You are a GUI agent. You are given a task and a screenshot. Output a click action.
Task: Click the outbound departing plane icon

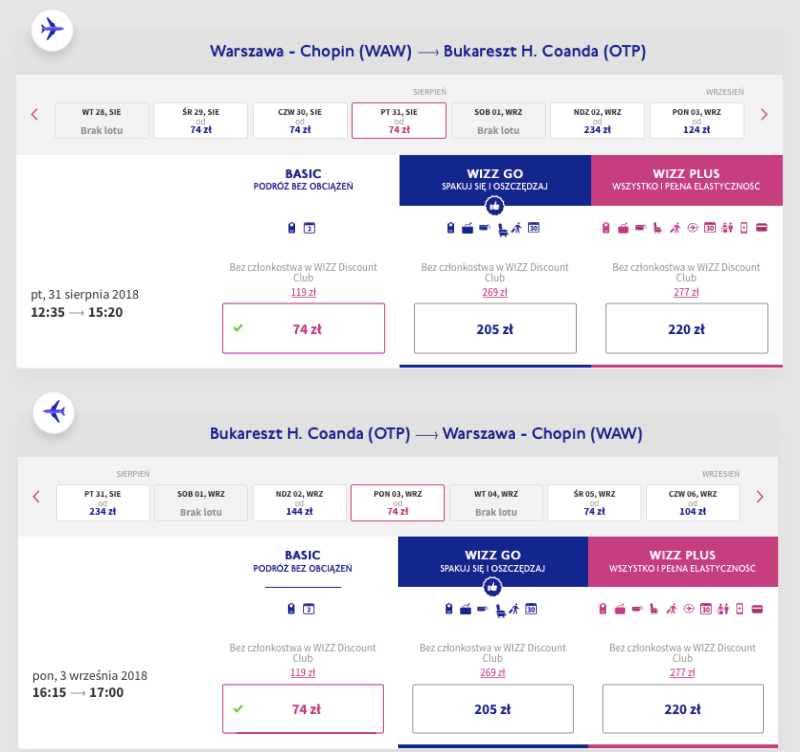[52, 29]
